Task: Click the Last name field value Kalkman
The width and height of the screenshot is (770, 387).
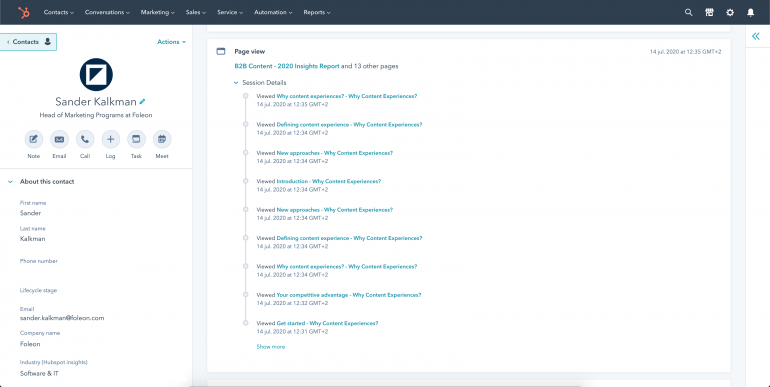Action: 32,239
